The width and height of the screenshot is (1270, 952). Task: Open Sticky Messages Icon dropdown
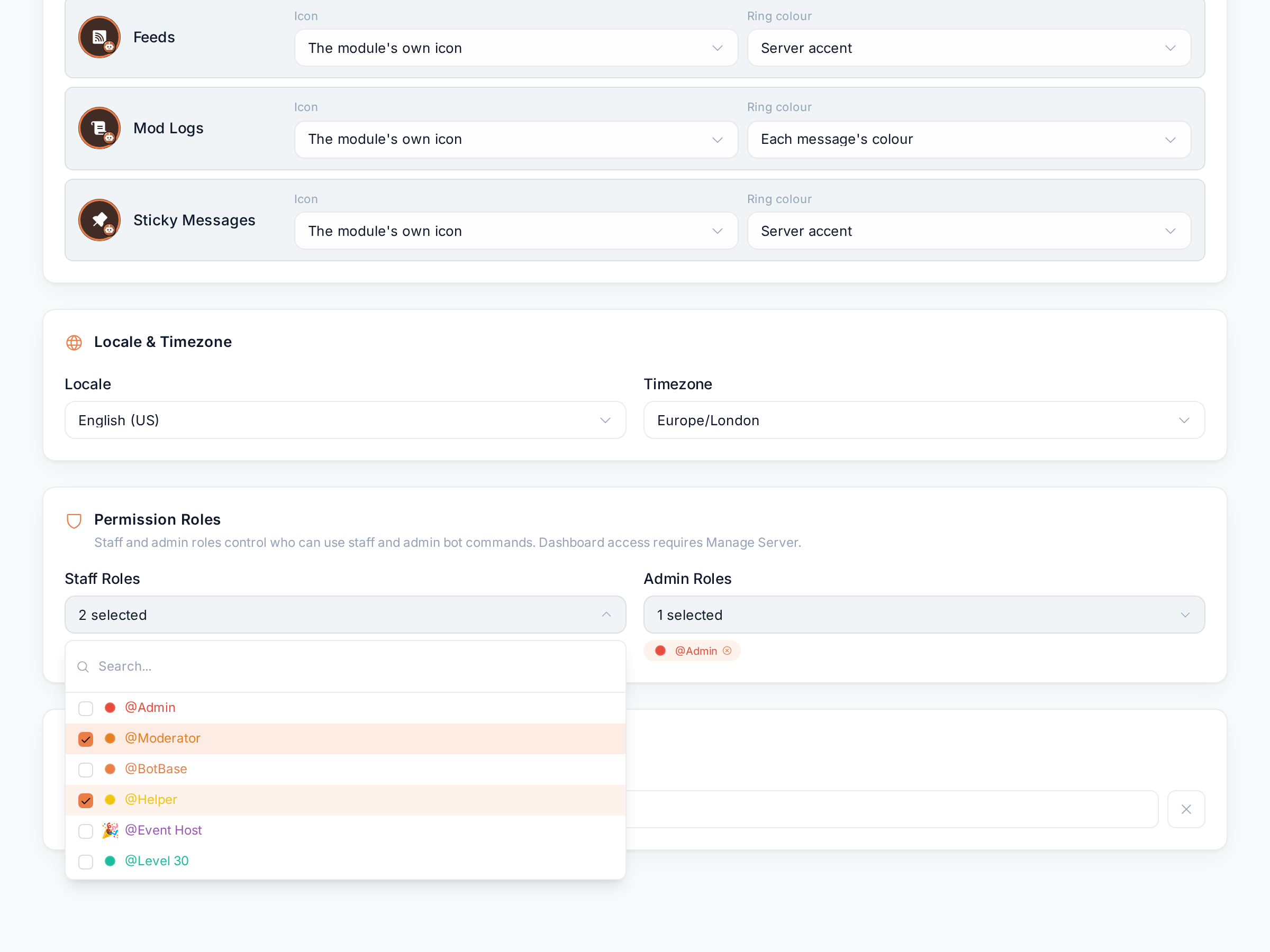[x=516, y=231]
